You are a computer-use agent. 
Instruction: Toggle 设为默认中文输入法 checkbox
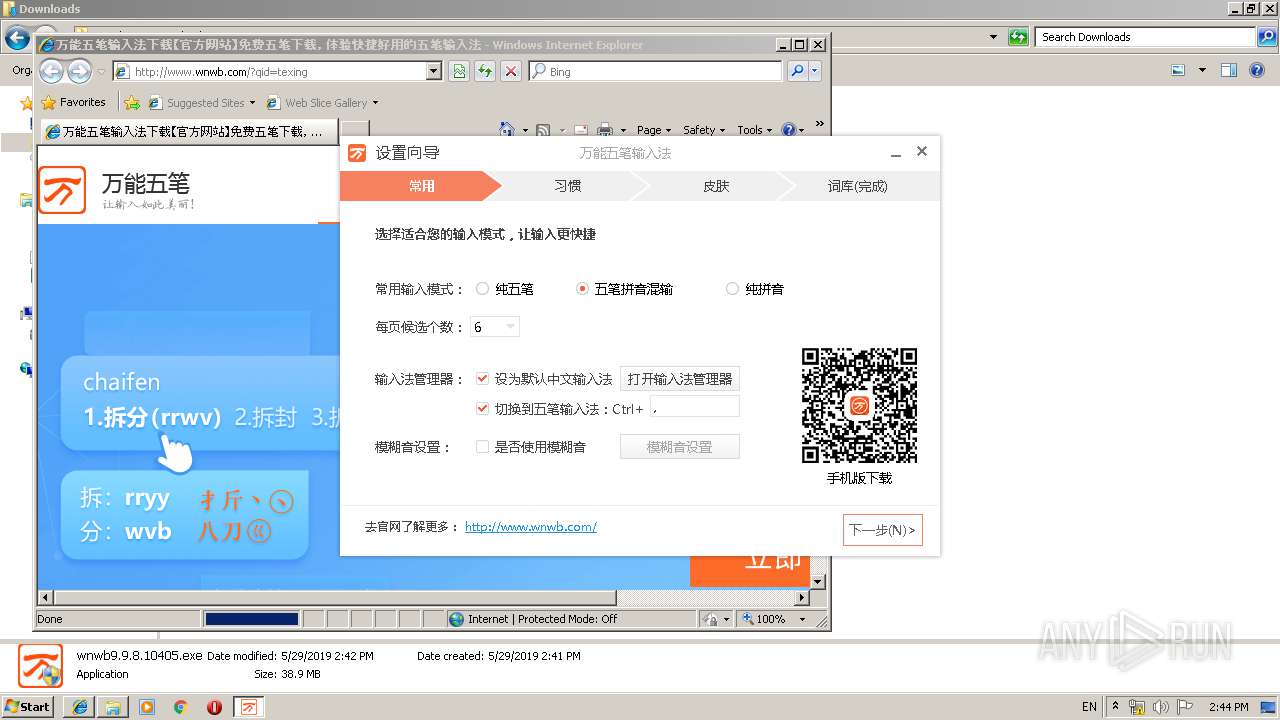click(x=482, y=379)
